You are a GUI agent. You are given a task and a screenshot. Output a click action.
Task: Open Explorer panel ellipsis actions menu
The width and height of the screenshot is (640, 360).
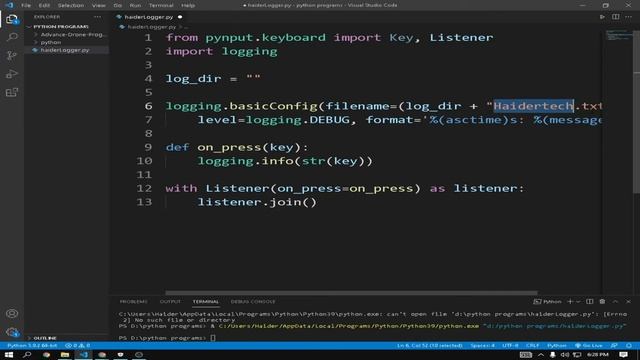click(x=97, y=17)
